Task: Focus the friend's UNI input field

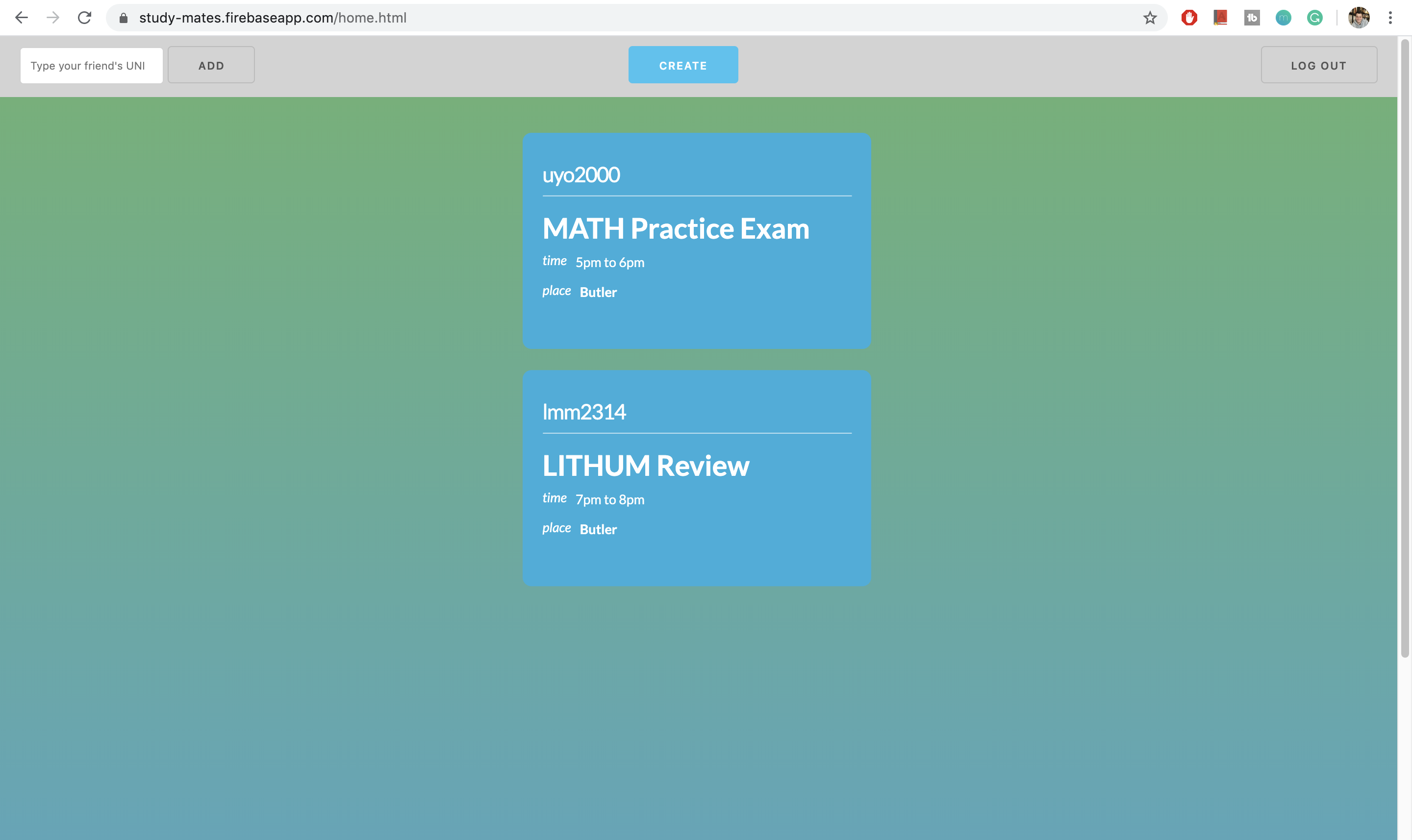Action: pos(92,66)
